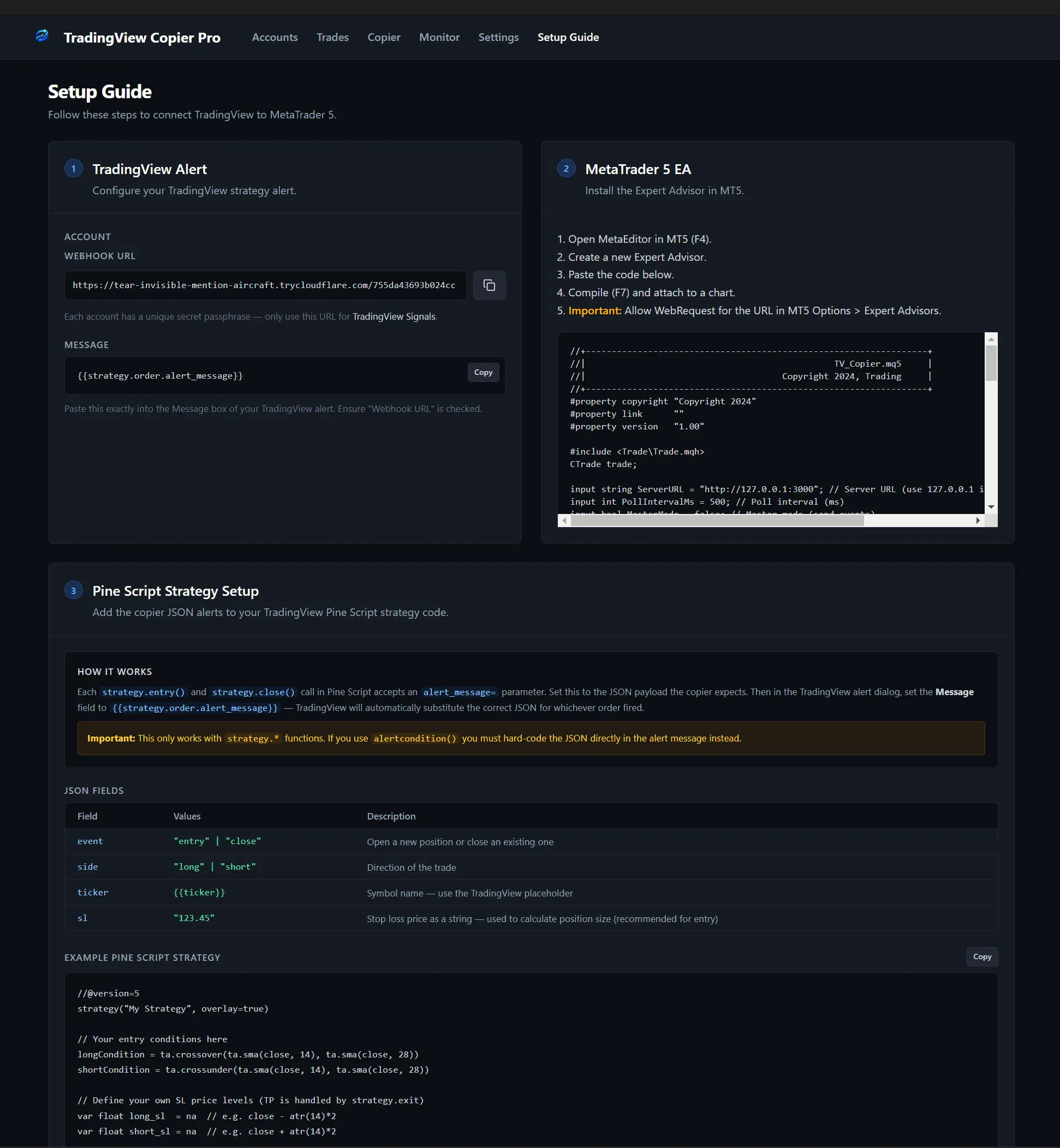The width and height of the screenshot is (1060, 1148).
Task: Click the 'Symbol name — use the TradingView placeholder' description
Action: click(470, 893)
